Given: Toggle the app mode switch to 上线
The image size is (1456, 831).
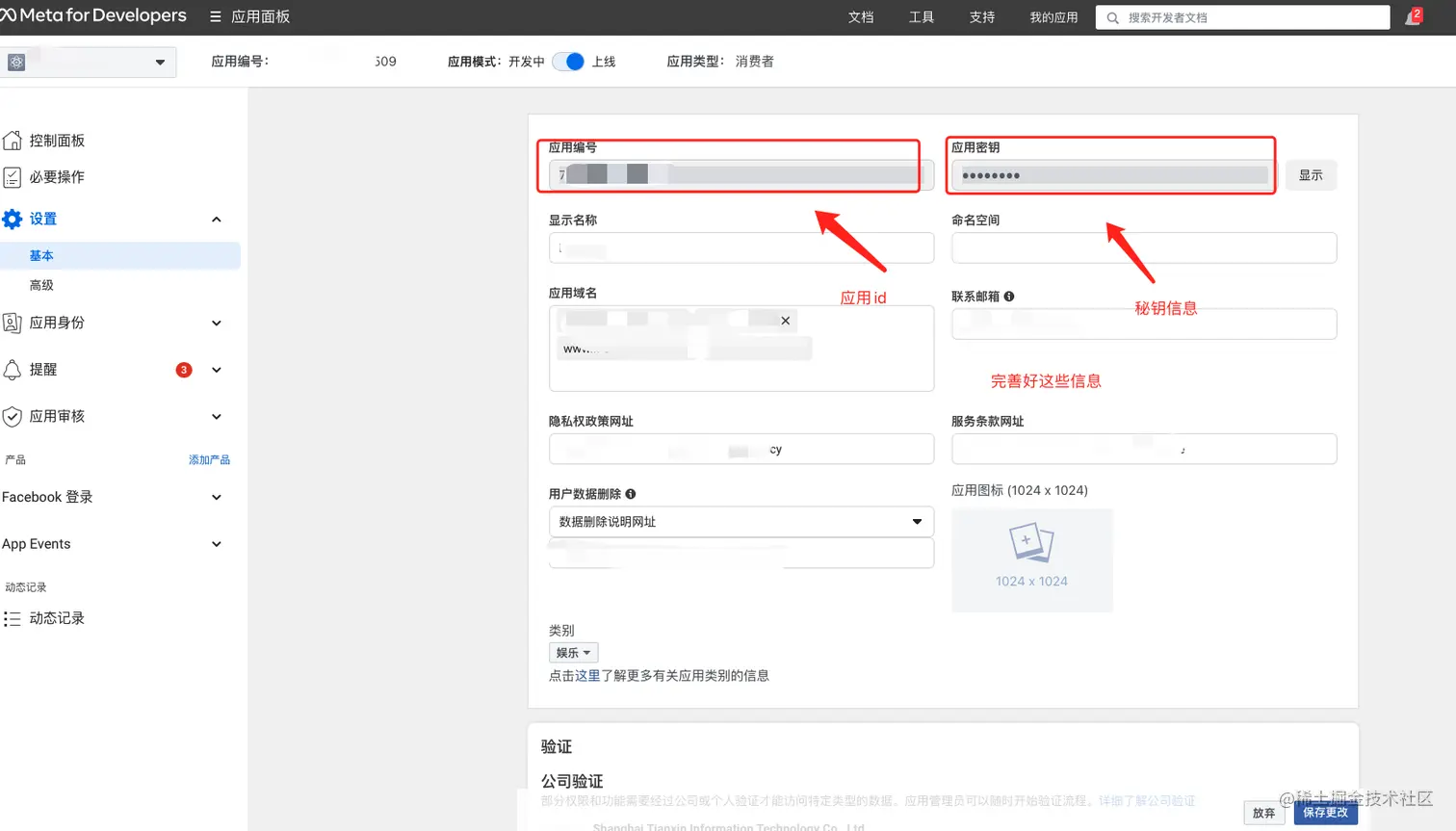Looking at the screenshot, I should click(568, 62).
